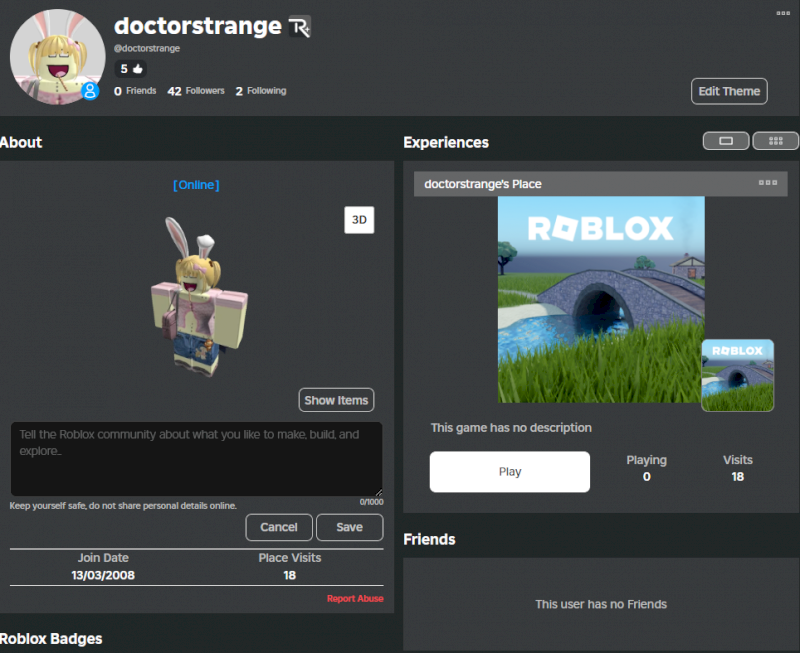Screen dimensions: 800x653
Task: Switch Experiences to grid view
Action: coord(776,141)
